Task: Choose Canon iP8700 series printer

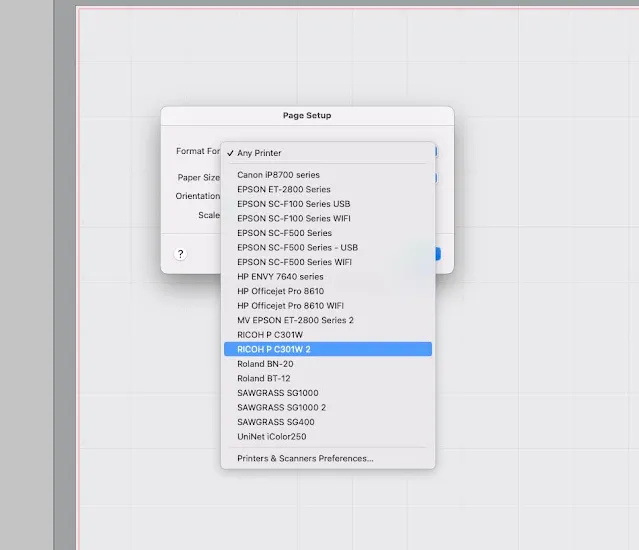Action: [x=328, y=175]
